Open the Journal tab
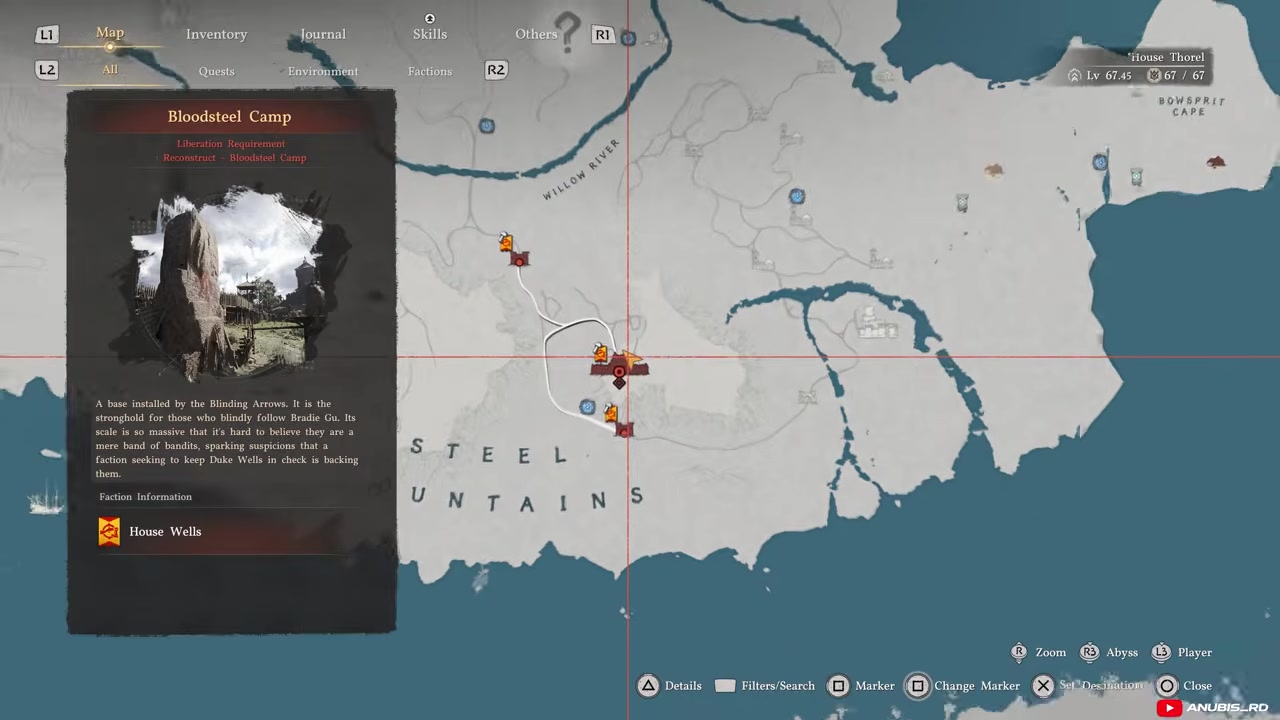Image resolution: width=1280 pixels, height=720 pixels. 323,34
